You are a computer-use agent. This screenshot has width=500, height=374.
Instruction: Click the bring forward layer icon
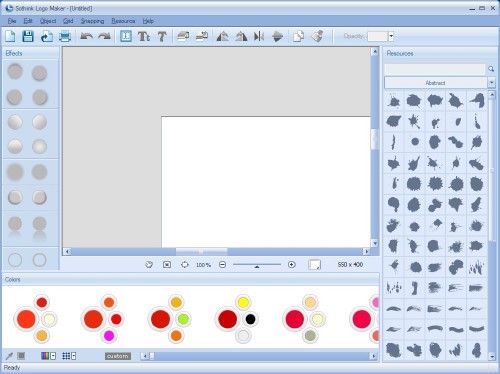coord(183,36)
